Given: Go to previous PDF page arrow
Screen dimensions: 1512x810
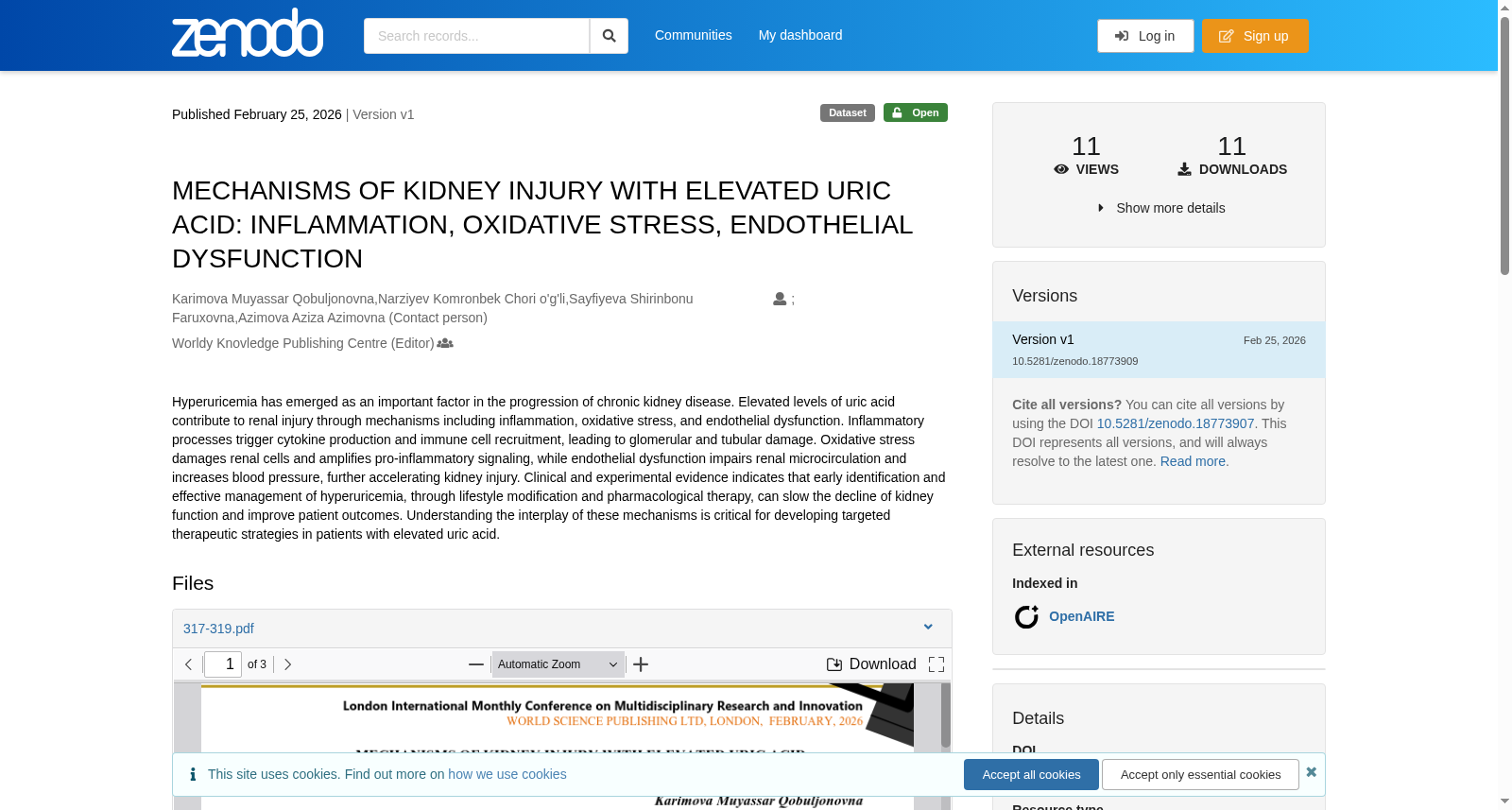Looking at the screenshot, I should click(x=189, y=664).
